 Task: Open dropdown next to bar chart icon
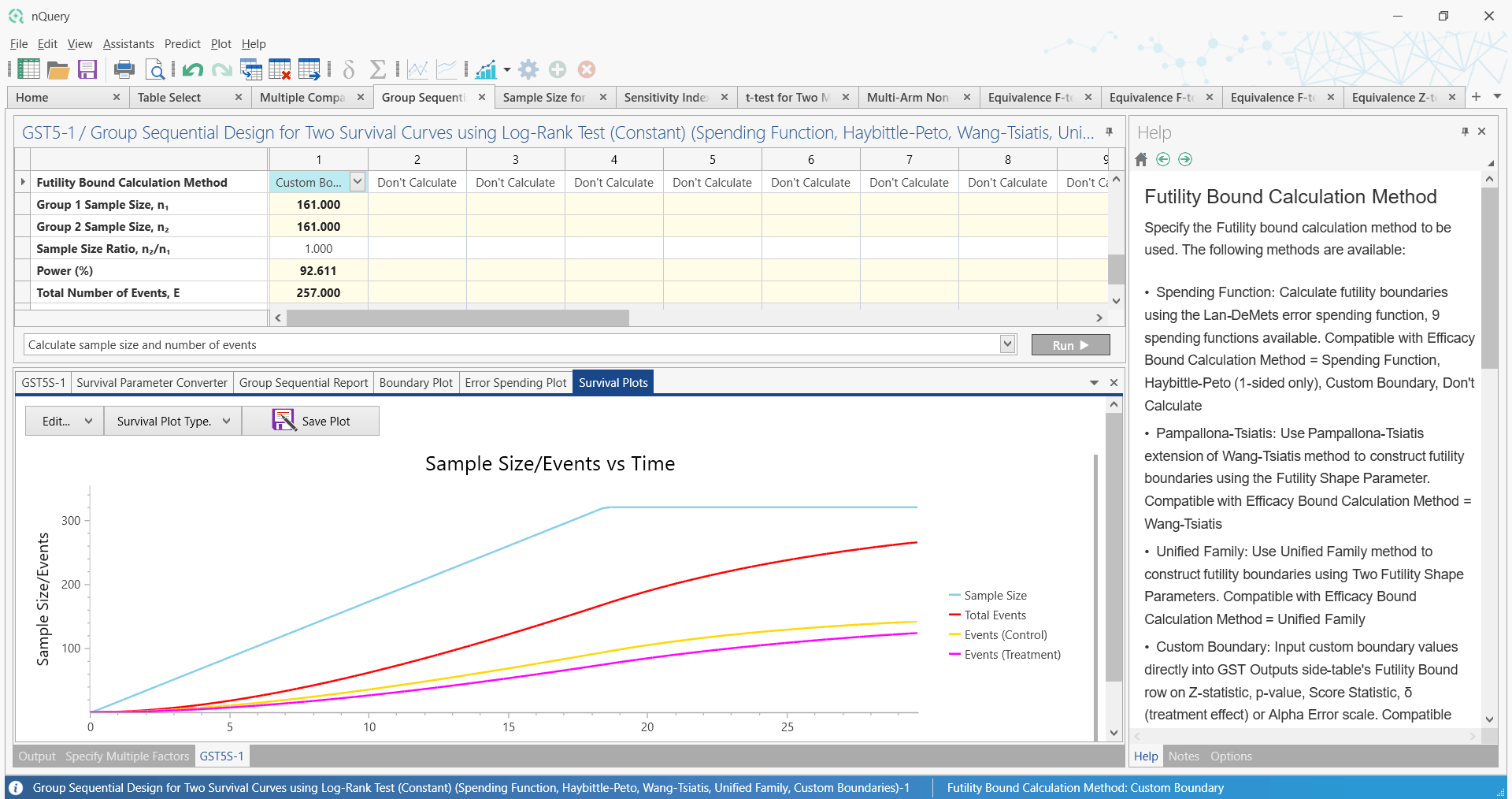point(507,69)
